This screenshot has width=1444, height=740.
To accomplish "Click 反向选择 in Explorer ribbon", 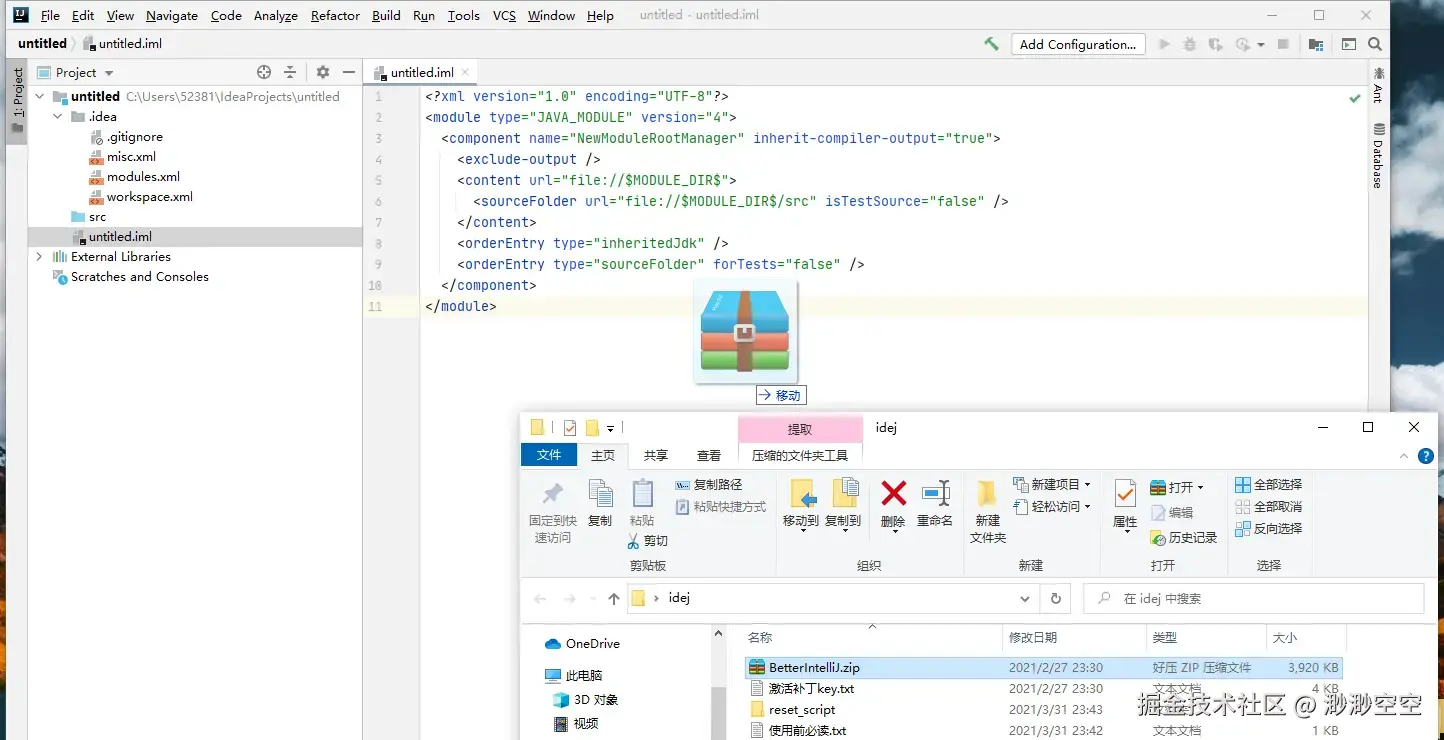I will (x=1268, y=529).
